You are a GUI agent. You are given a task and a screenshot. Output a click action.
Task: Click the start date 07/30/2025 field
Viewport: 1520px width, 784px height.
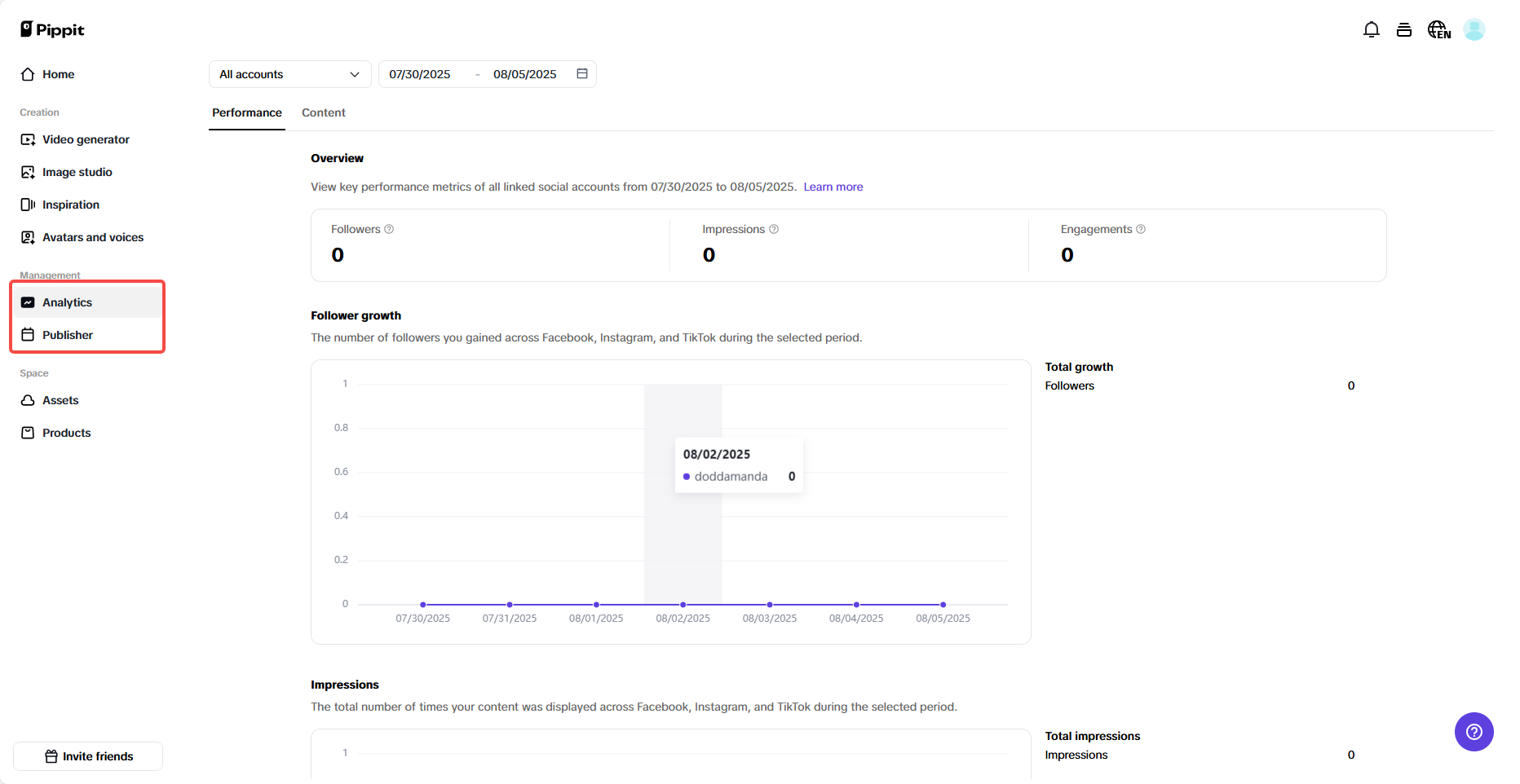pyautogui.click(x=420, y=74)
